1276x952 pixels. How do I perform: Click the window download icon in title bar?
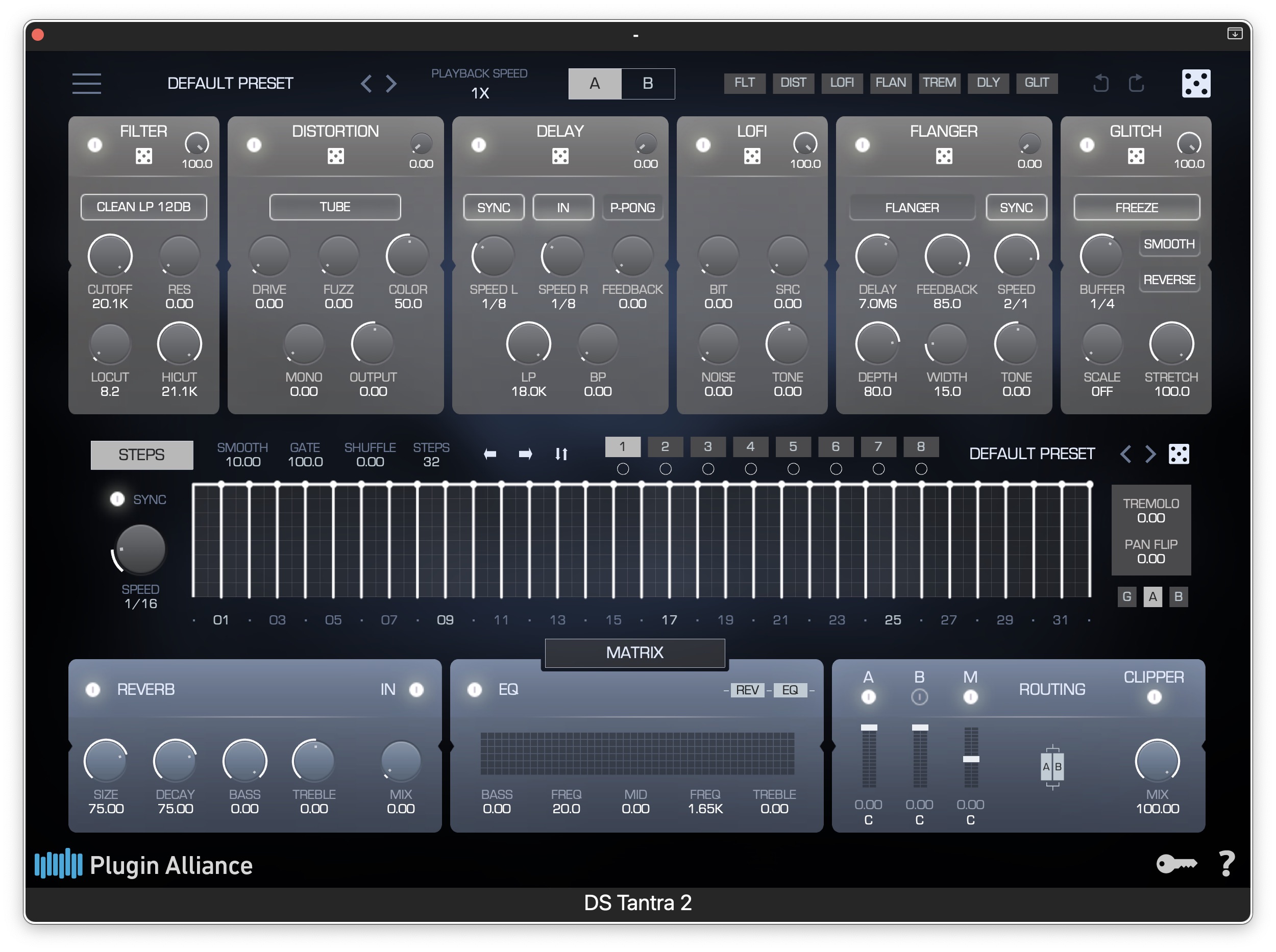click(1234, 34)
